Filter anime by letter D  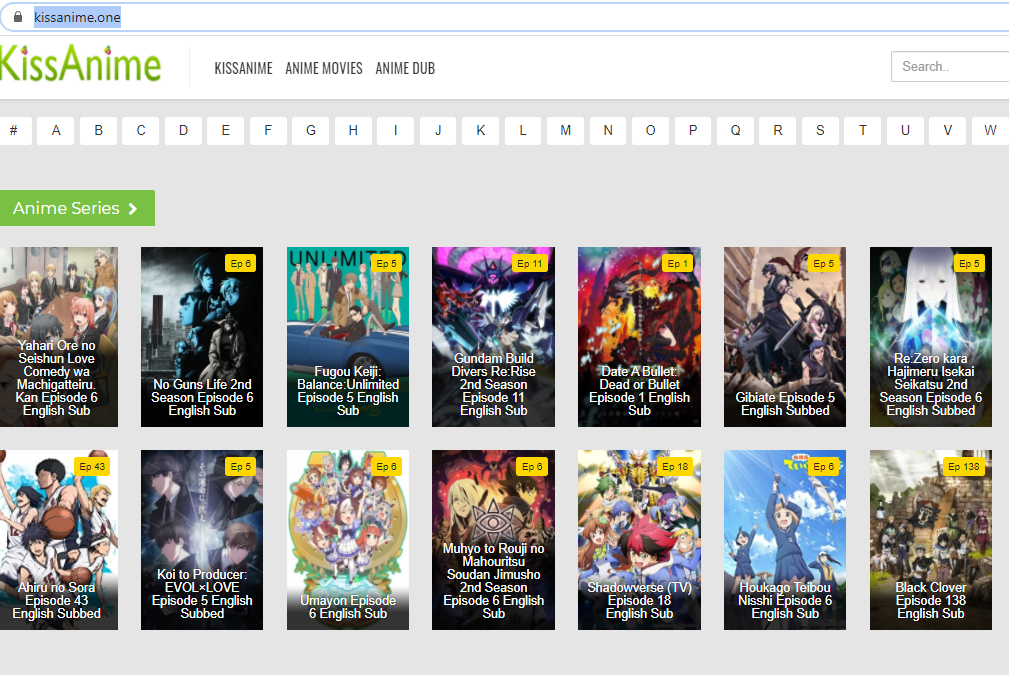tap(183, 131)
